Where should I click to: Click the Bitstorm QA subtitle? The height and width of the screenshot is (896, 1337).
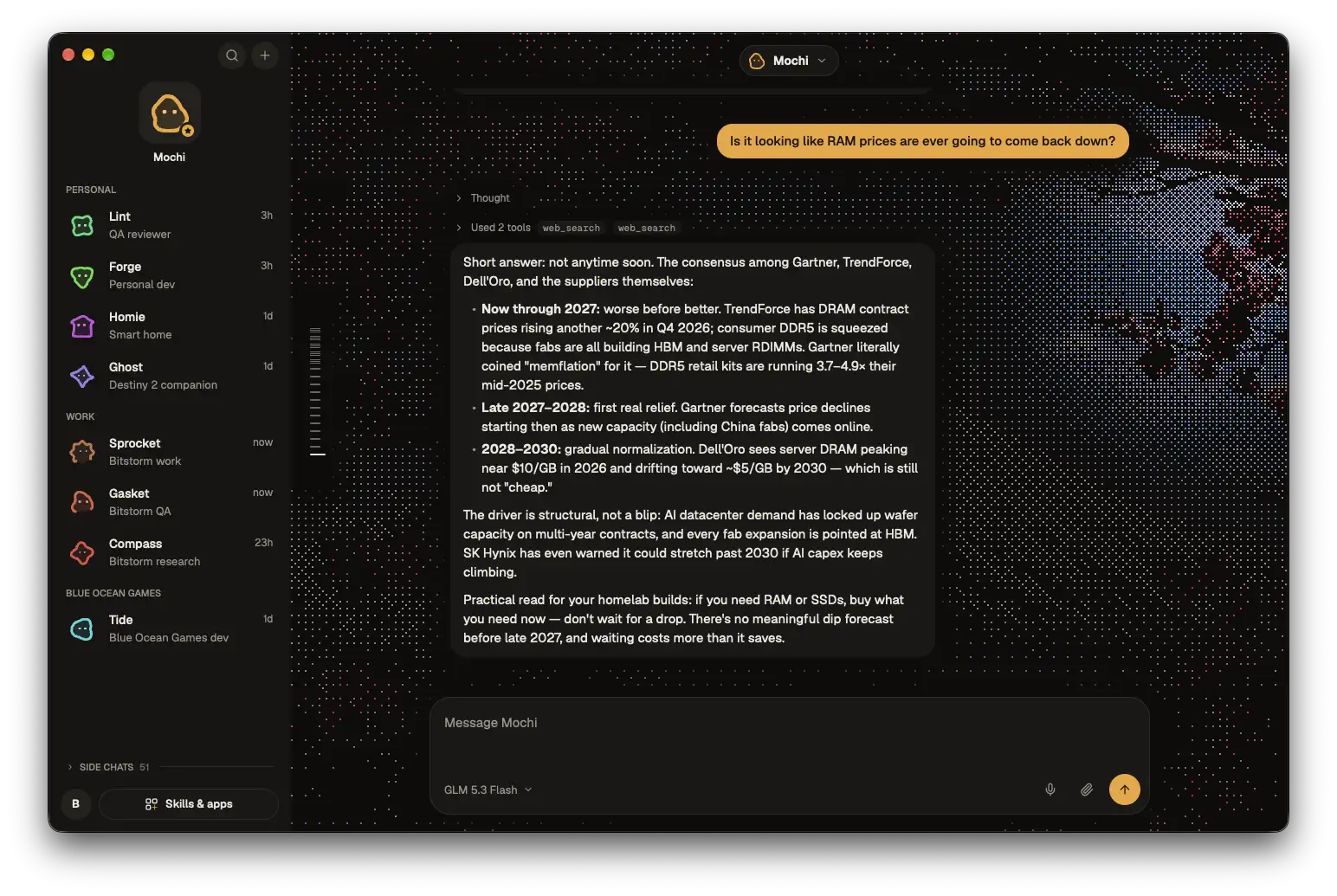pos(140,512)
